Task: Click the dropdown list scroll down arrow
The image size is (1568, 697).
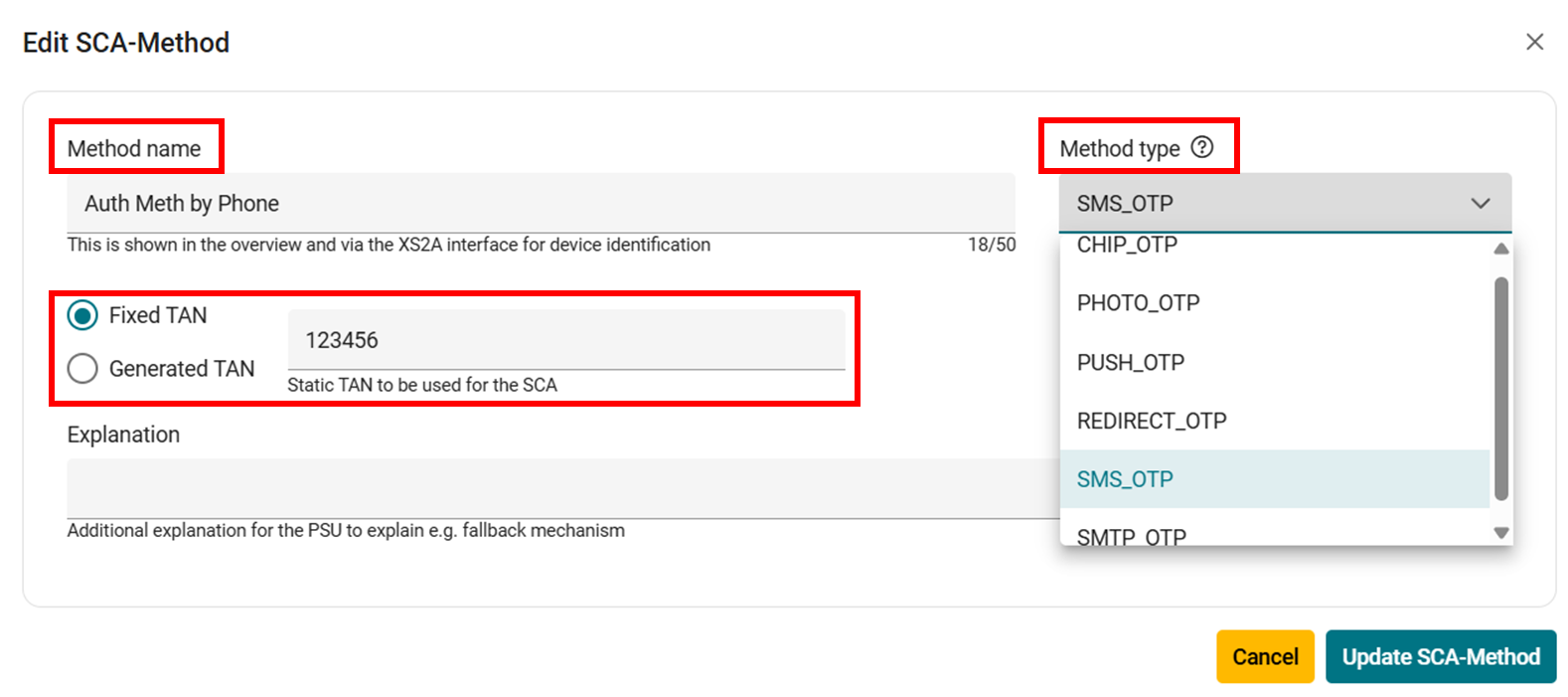Action: (1500, 533)
